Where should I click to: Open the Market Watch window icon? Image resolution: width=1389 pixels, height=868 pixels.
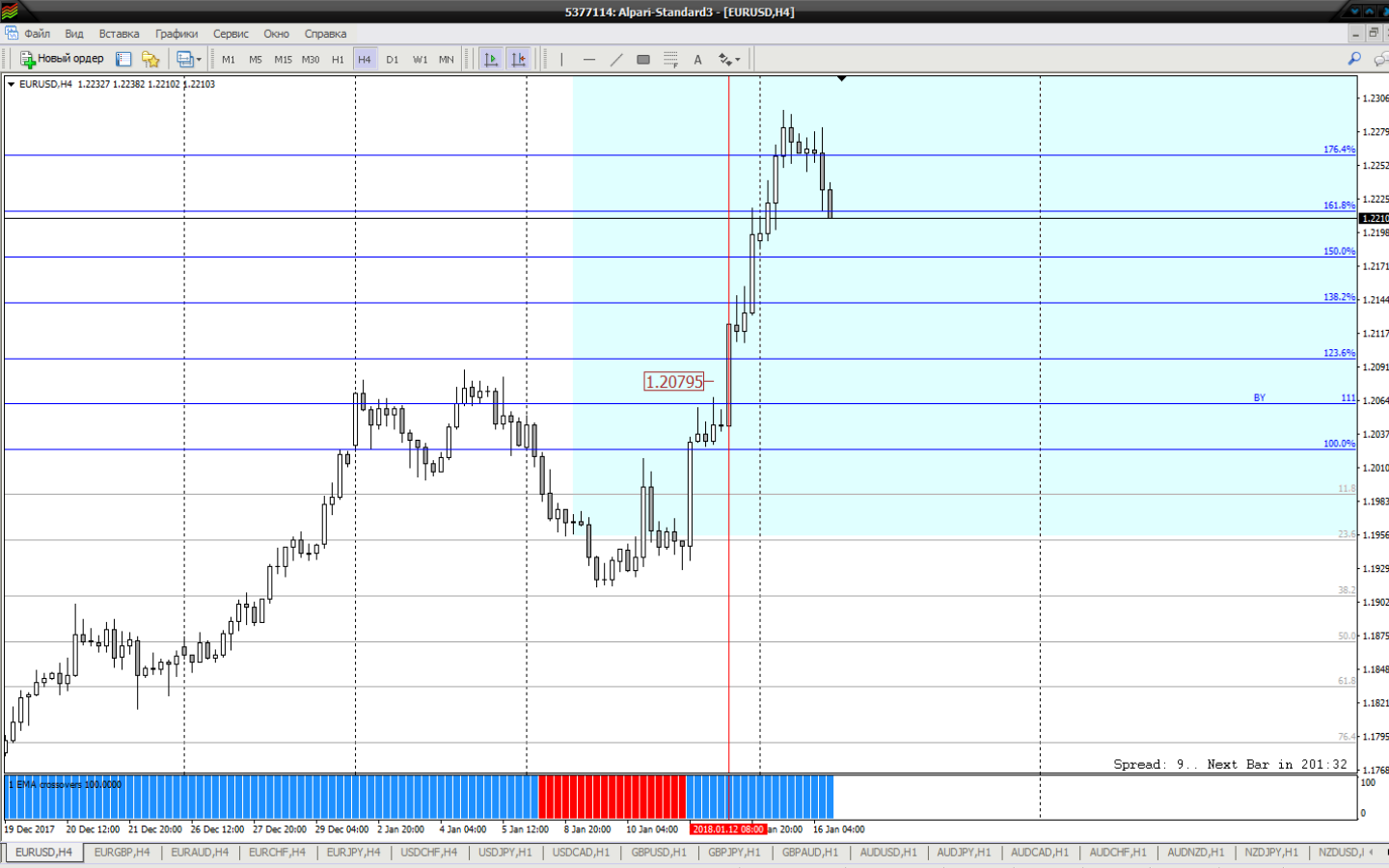[x=123, y=59]
